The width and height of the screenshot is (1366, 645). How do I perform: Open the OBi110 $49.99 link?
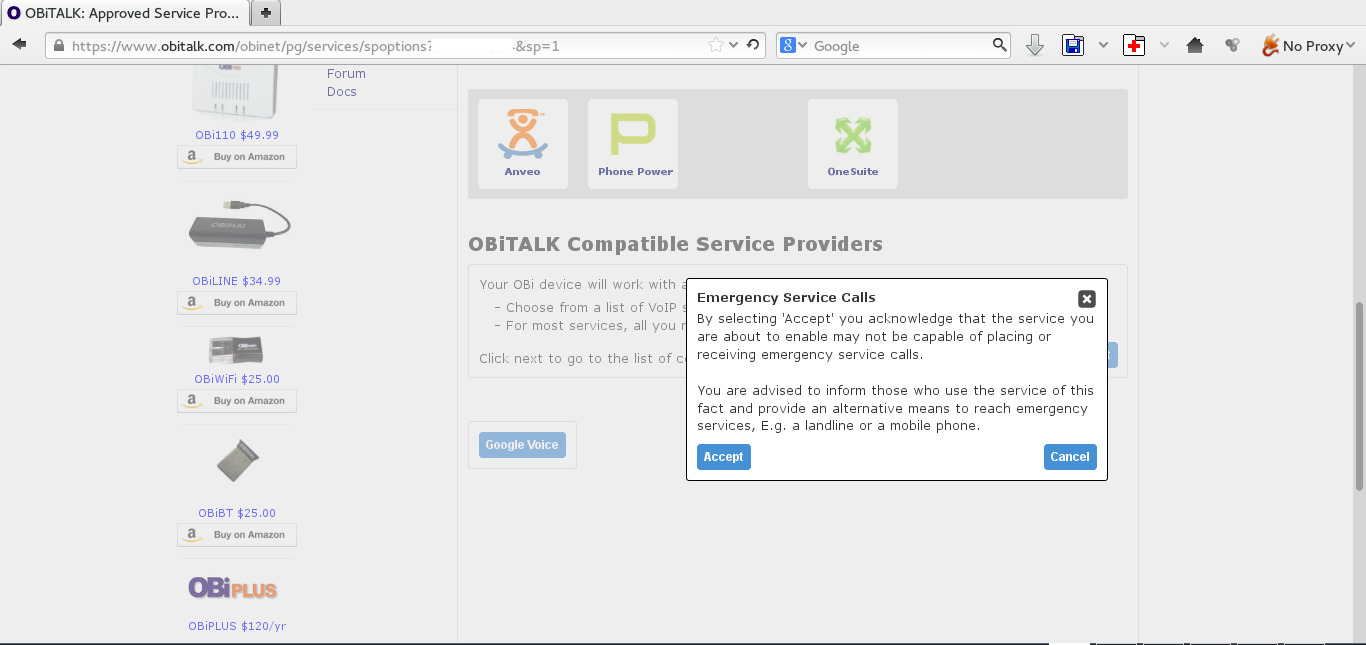[237, 135]
